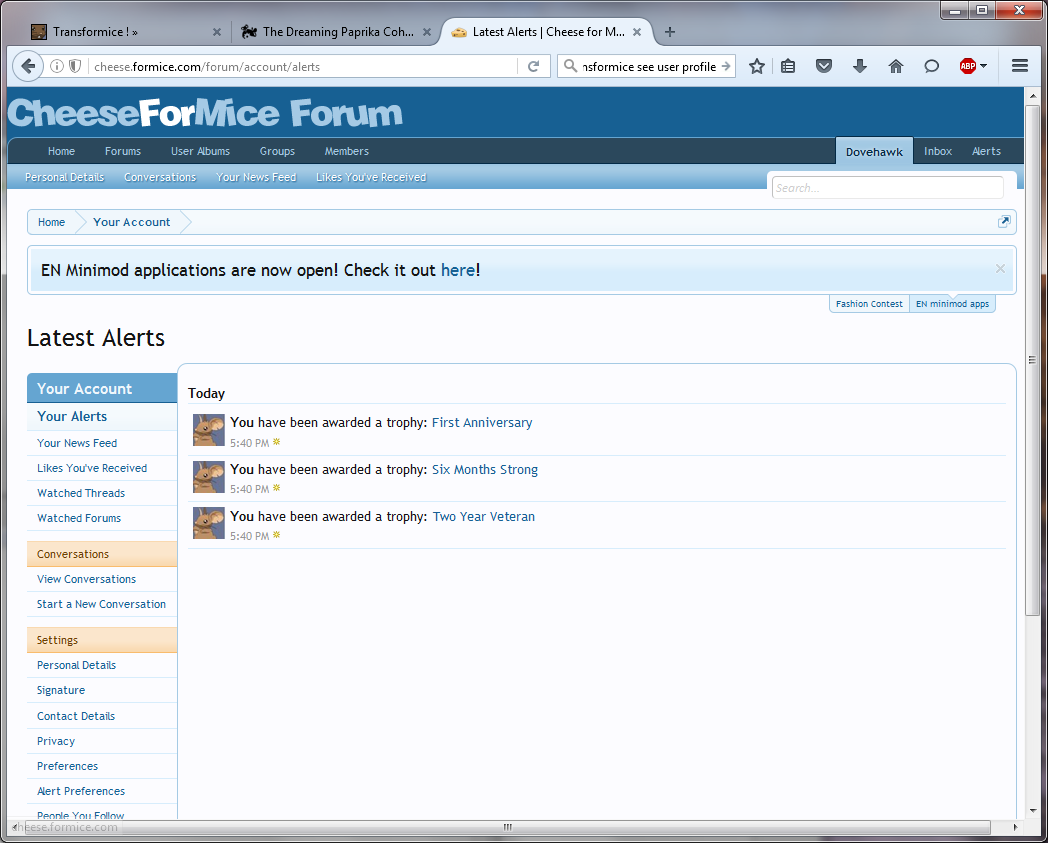Screen dimensions: 1048x843
Task: Select Latest Alerts browser tab
Action: click(548, 32)
